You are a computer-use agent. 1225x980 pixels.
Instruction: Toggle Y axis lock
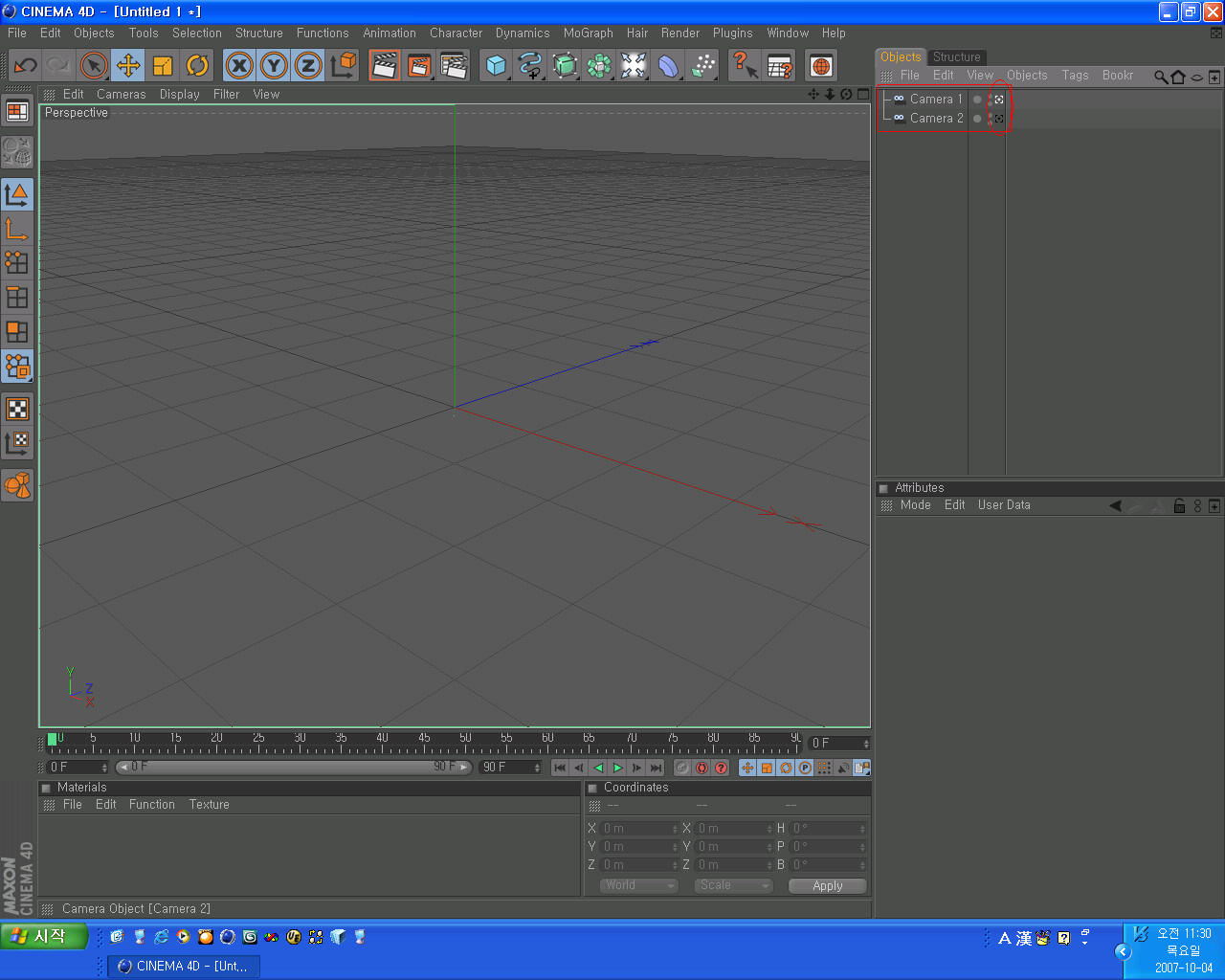point(274,66)
